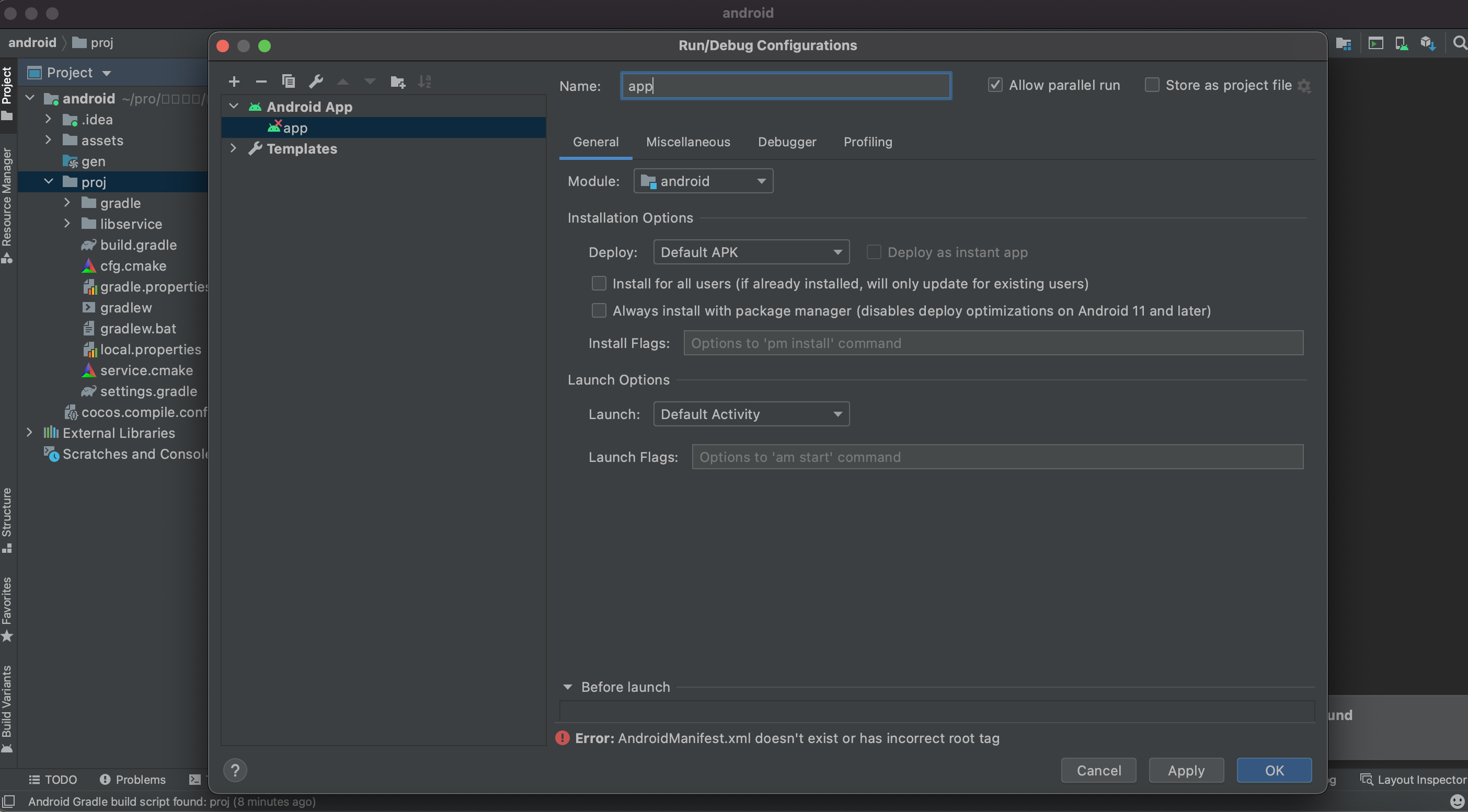The width and height of the screenshot is (1468, 812).
Task: Open the Profiling tab
Action: coord(867,142)
